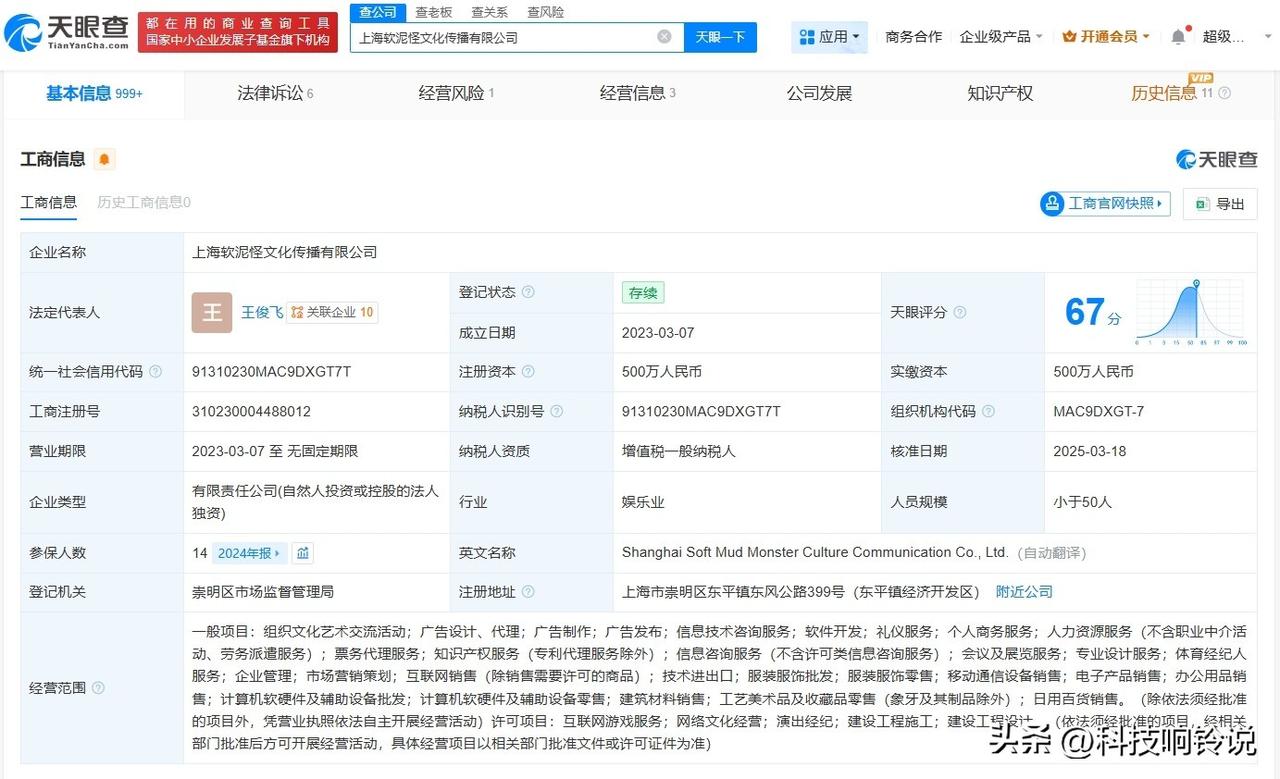Screen dimensions: 1280x779
Task: Click the TianYanCha logo in the header
Action: 67,32
